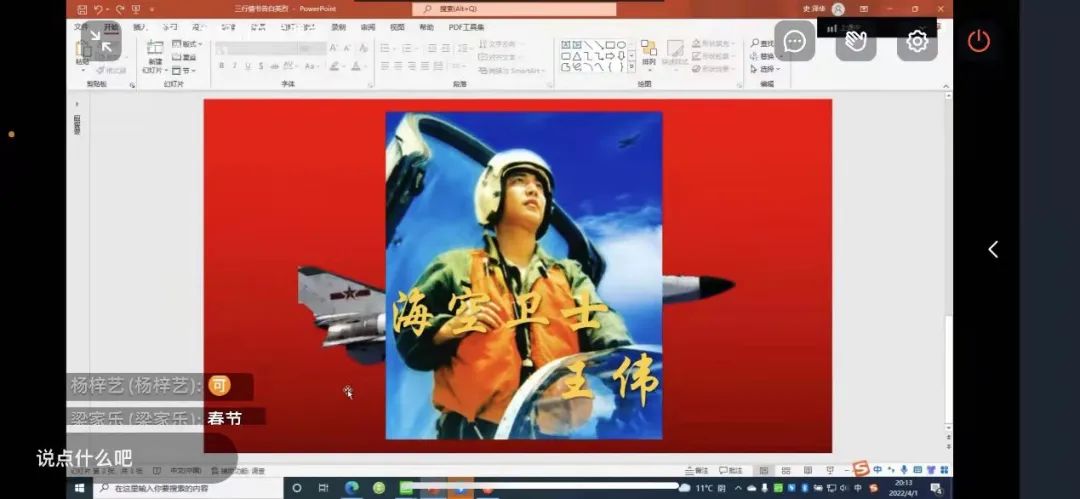Toggle Underline formatting in the Font group

click(247, 66)
